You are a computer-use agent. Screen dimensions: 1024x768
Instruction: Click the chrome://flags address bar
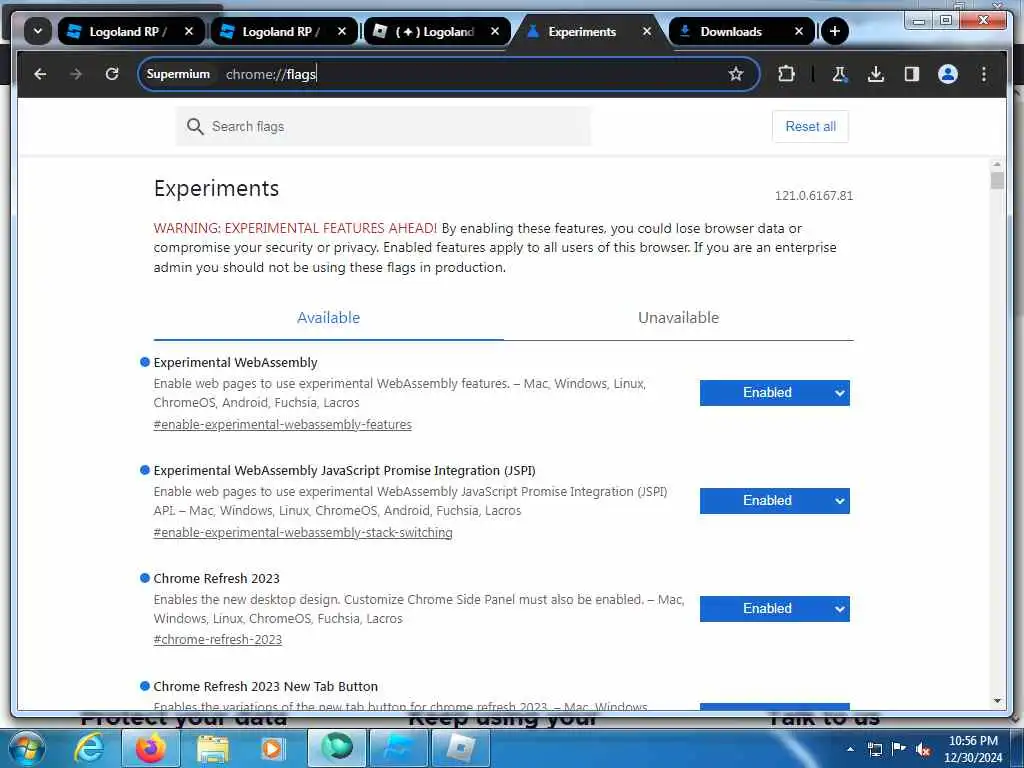449,74
